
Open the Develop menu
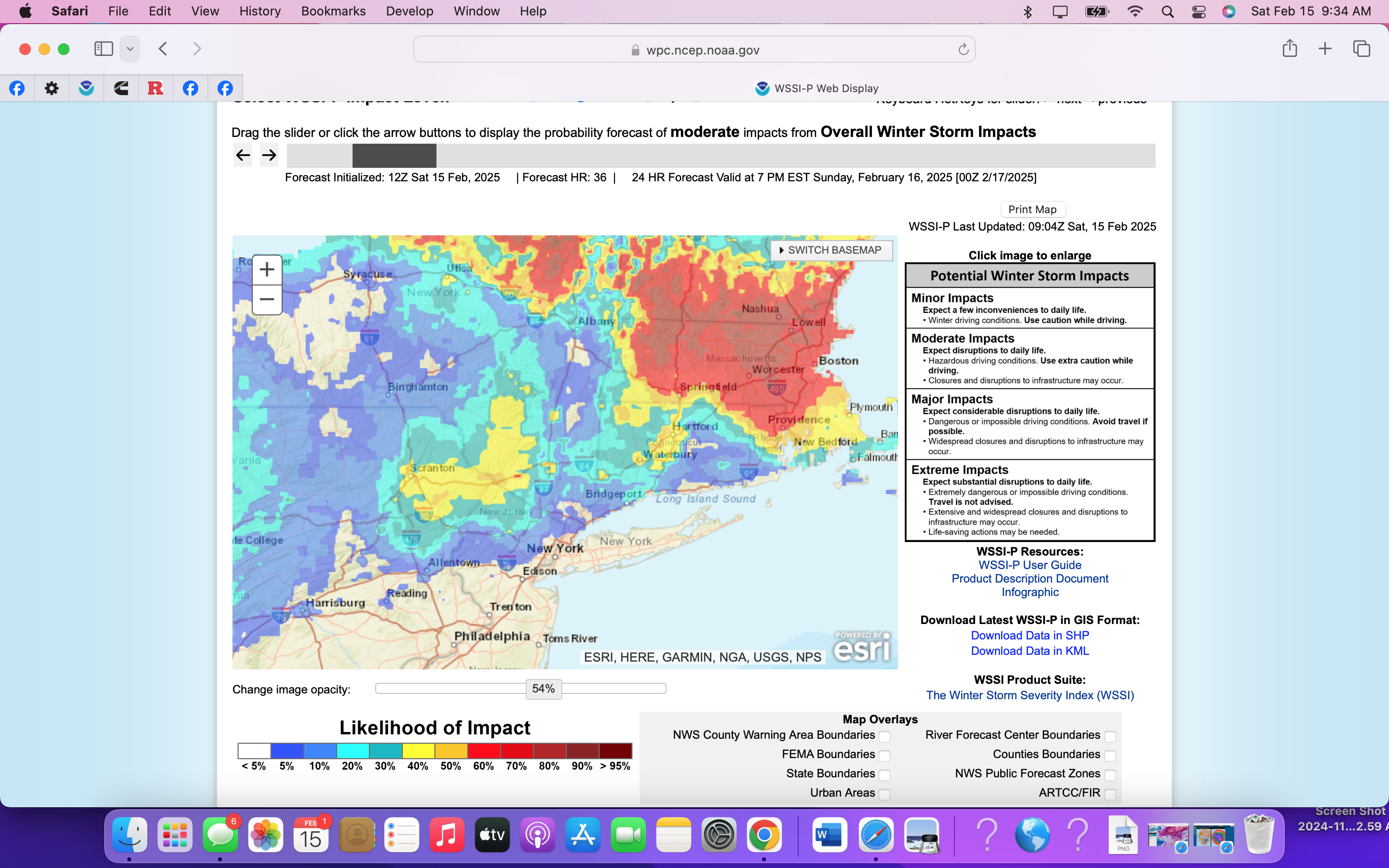410,12
